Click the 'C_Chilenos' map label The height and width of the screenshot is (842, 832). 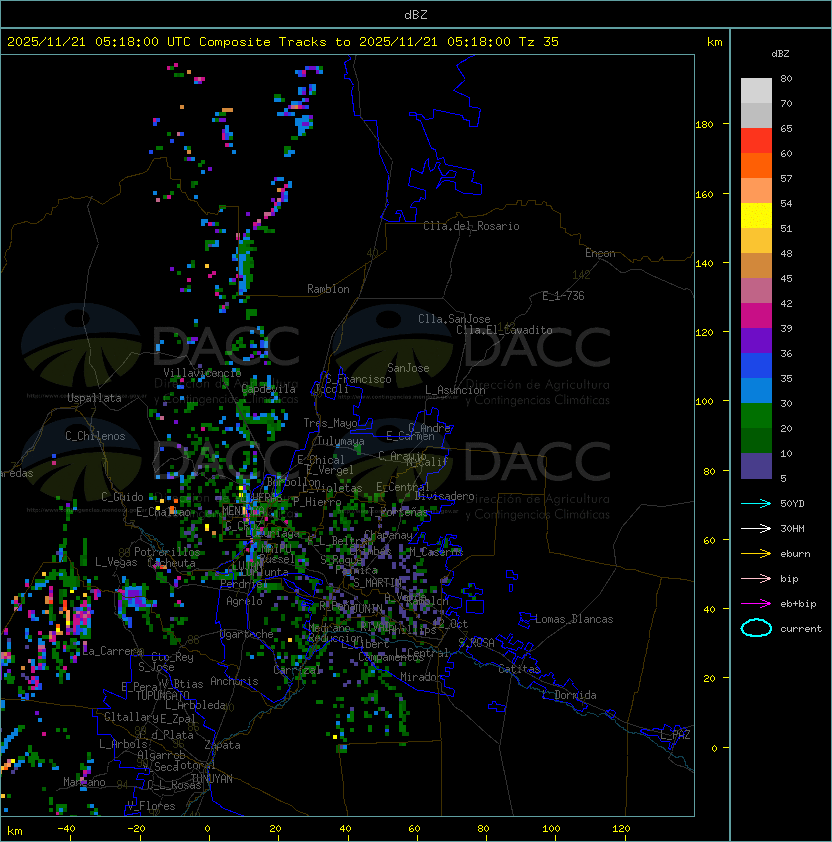pyautogui.click(x=95, y=436)
